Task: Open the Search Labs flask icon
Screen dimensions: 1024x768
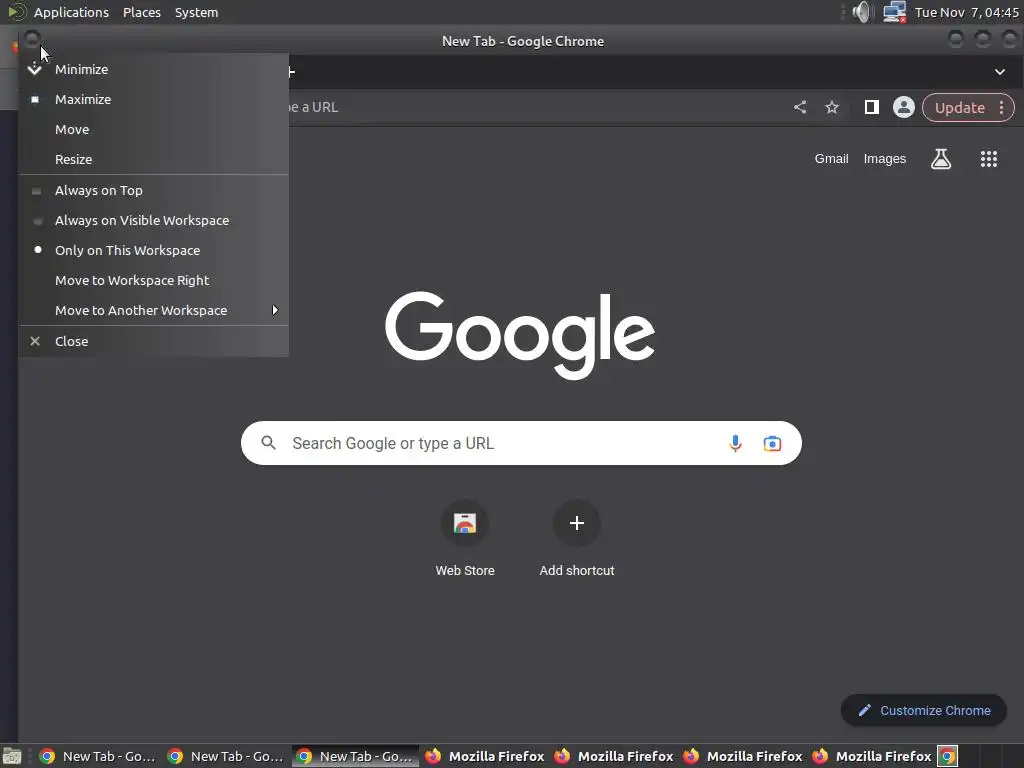Action: point(941,159)
